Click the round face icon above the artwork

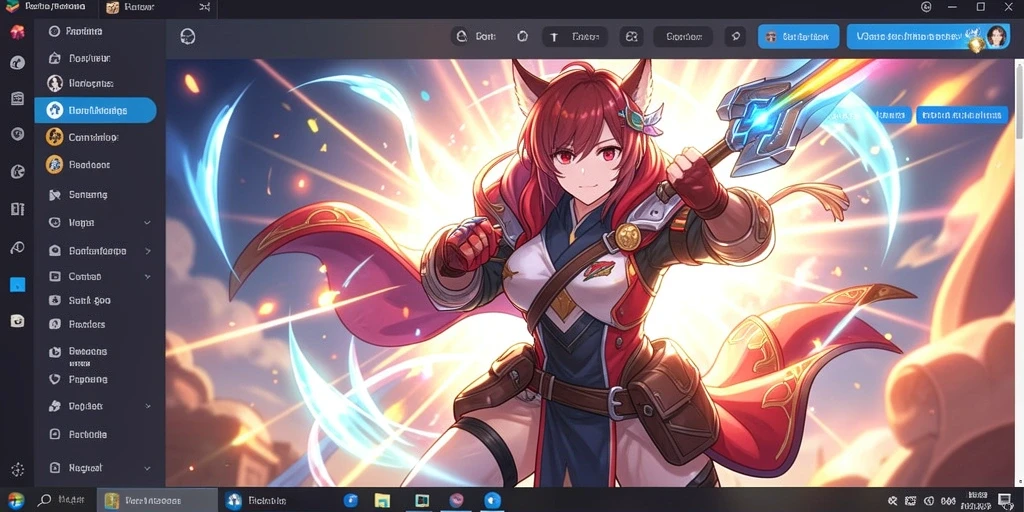click(x=188, y=37)
